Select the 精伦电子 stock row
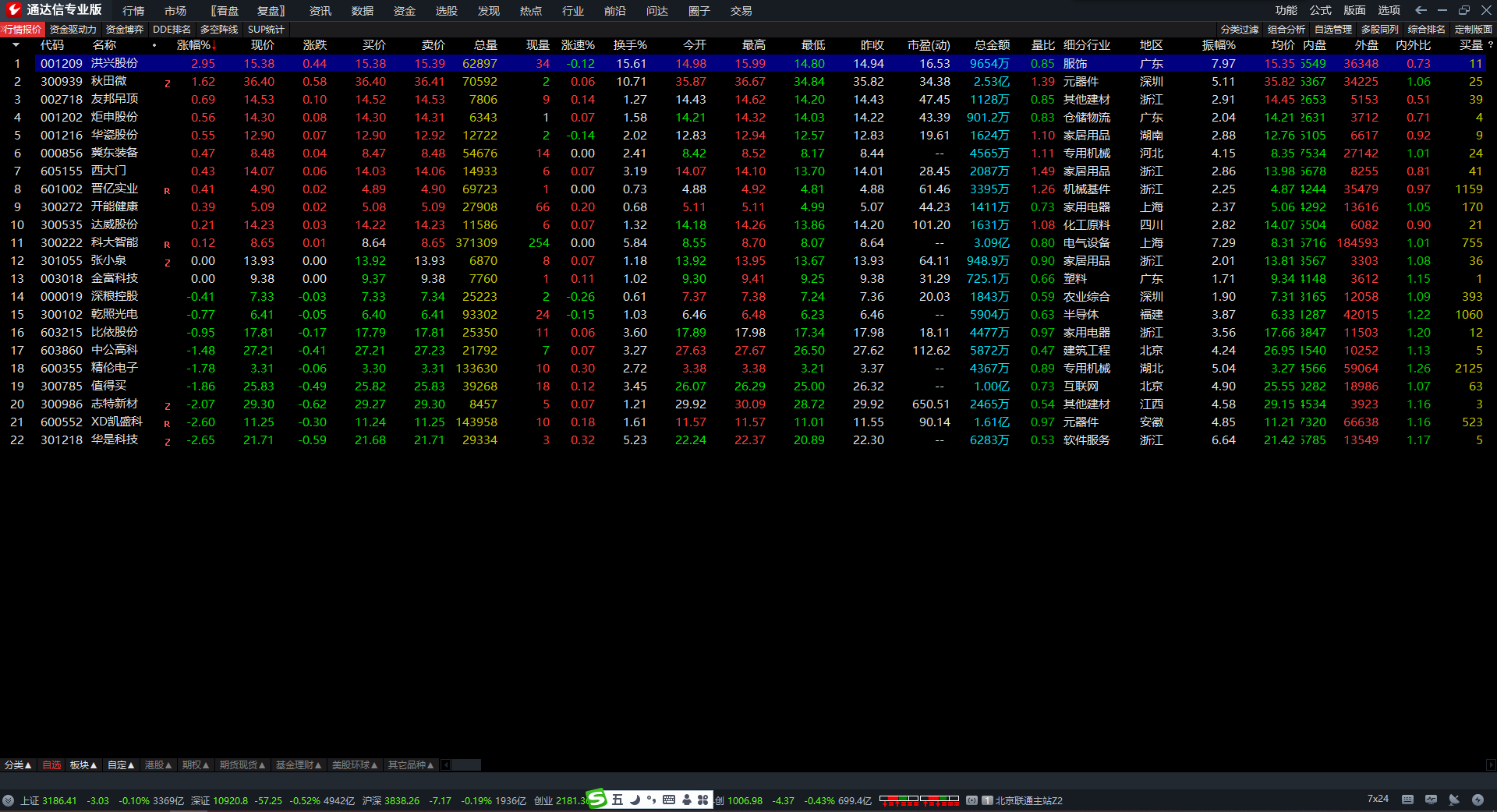 click(748, 368)
